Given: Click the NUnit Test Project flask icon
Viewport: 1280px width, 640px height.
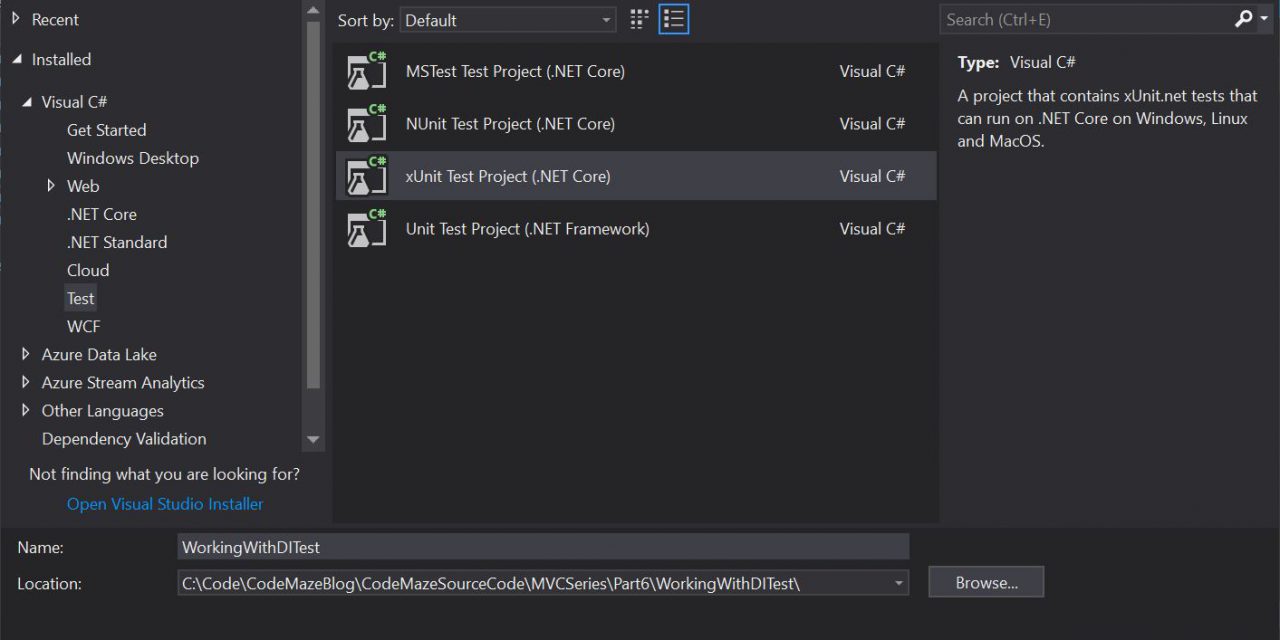Looking at the screenshot, I should (366, 124).
